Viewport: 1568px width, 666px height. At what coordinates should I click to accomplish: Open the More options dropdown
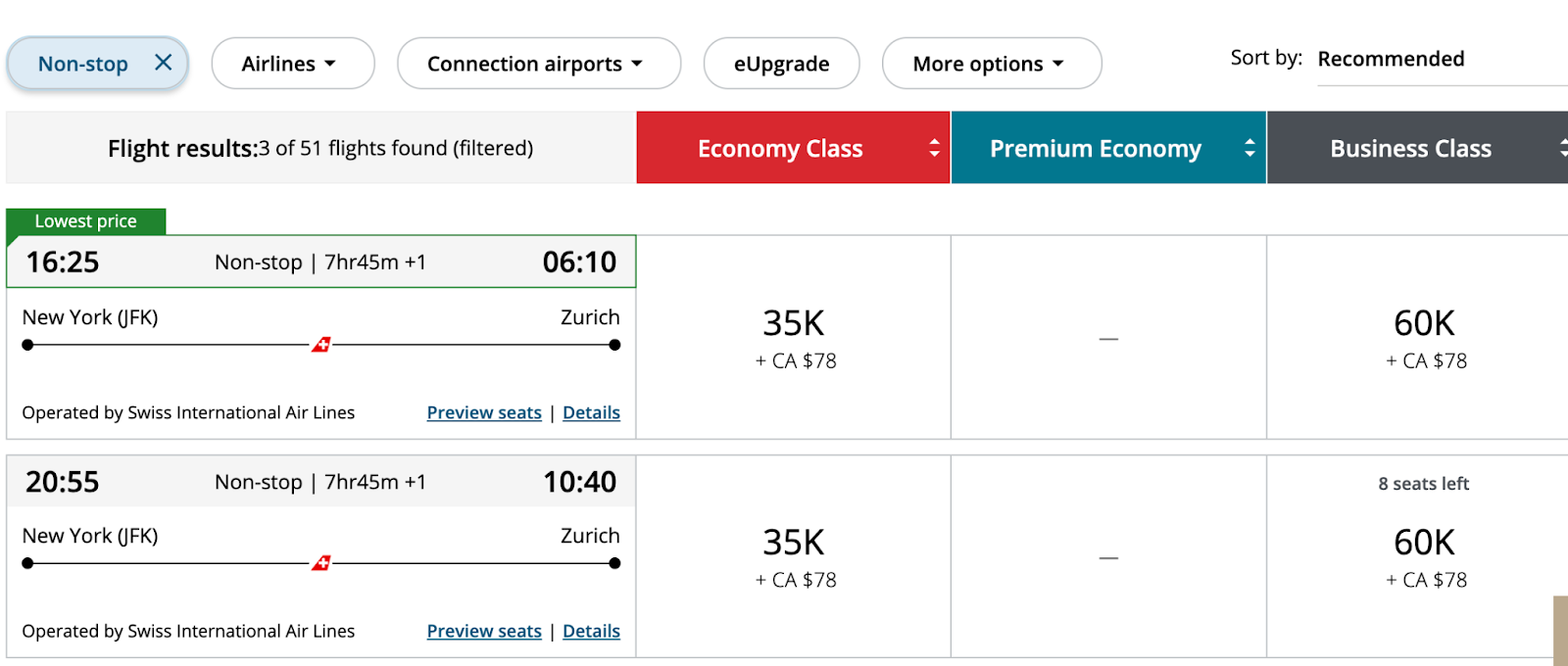[x=991, y=64]
